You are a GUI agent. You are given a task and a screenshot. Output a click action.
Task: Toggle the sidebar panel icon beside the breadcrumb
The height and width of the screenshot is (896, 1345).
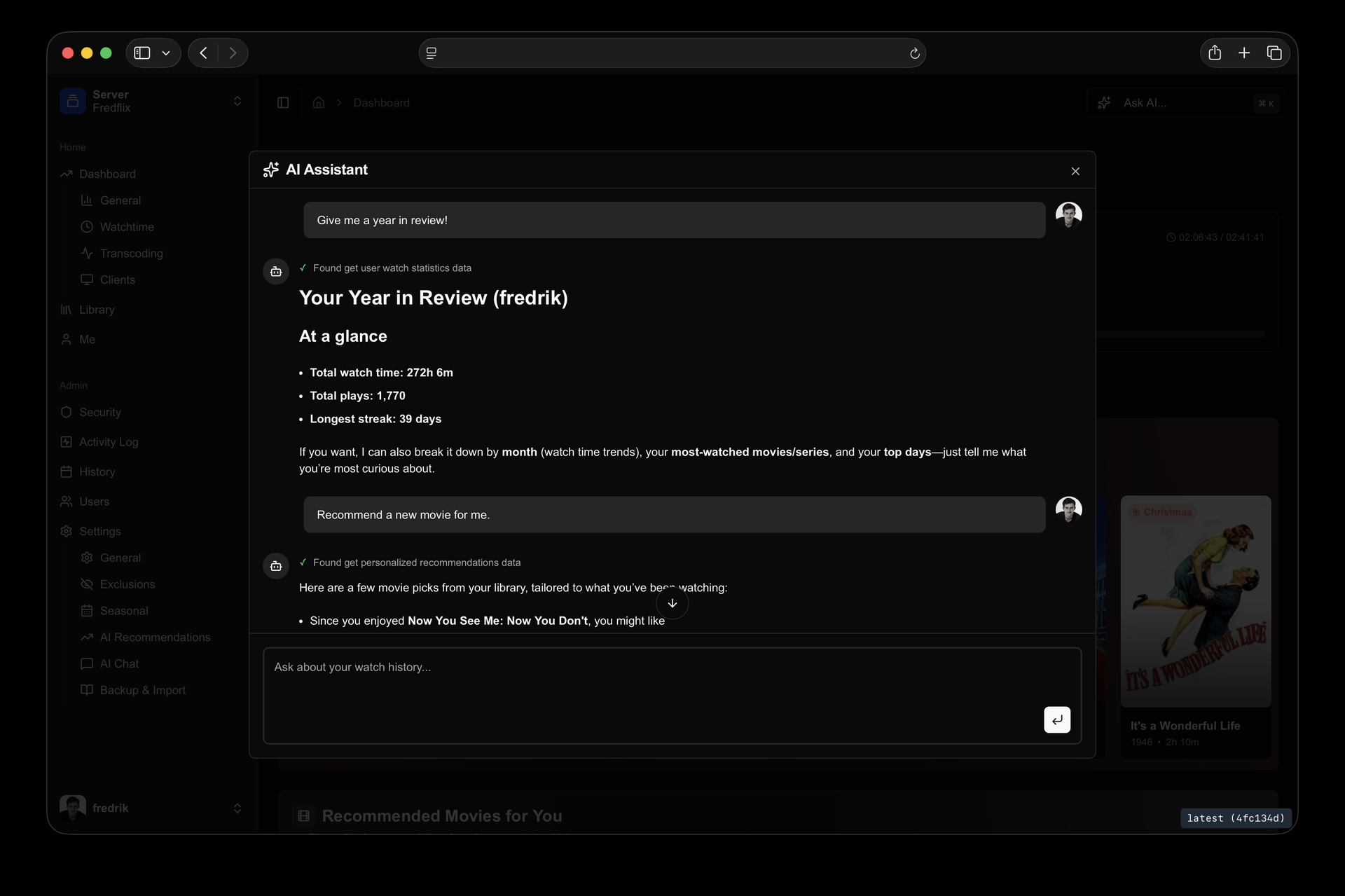[283, 103]
